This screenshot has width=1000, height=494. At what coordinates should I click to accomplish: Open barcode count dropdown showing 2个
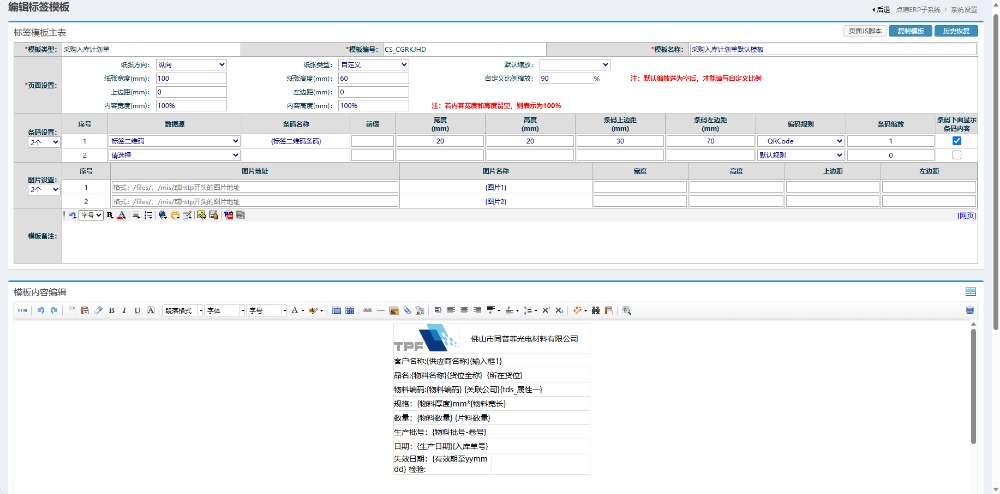click(x=44, y=142)
